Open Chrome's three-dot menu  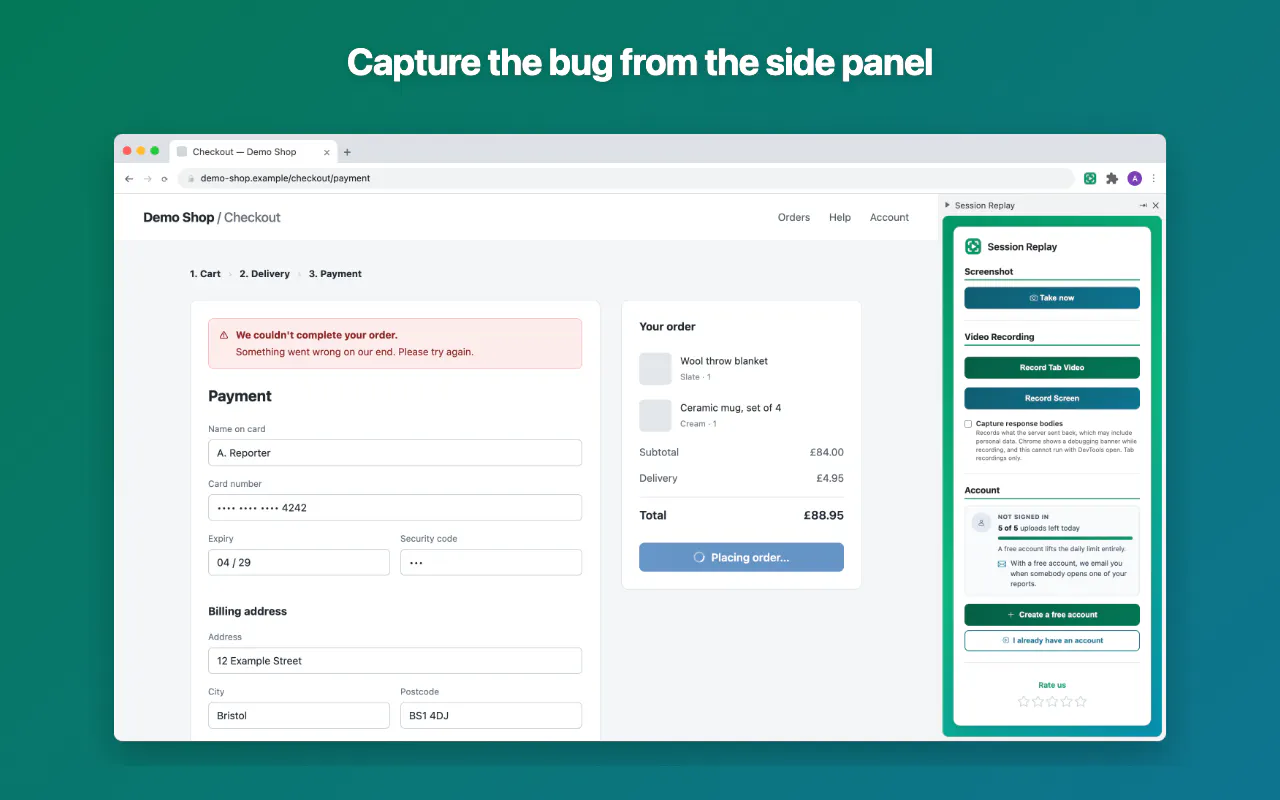(1153, 178)
